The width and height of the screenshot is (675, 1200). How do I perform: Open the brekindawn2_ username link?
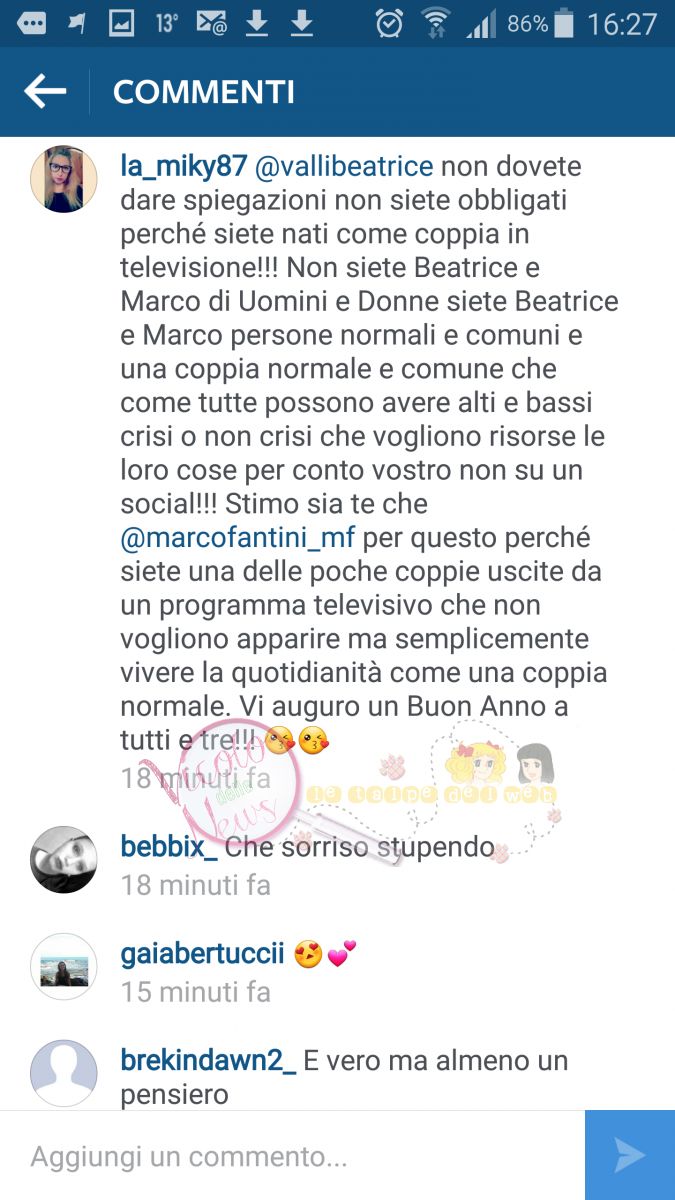(x=208, y=1060)
